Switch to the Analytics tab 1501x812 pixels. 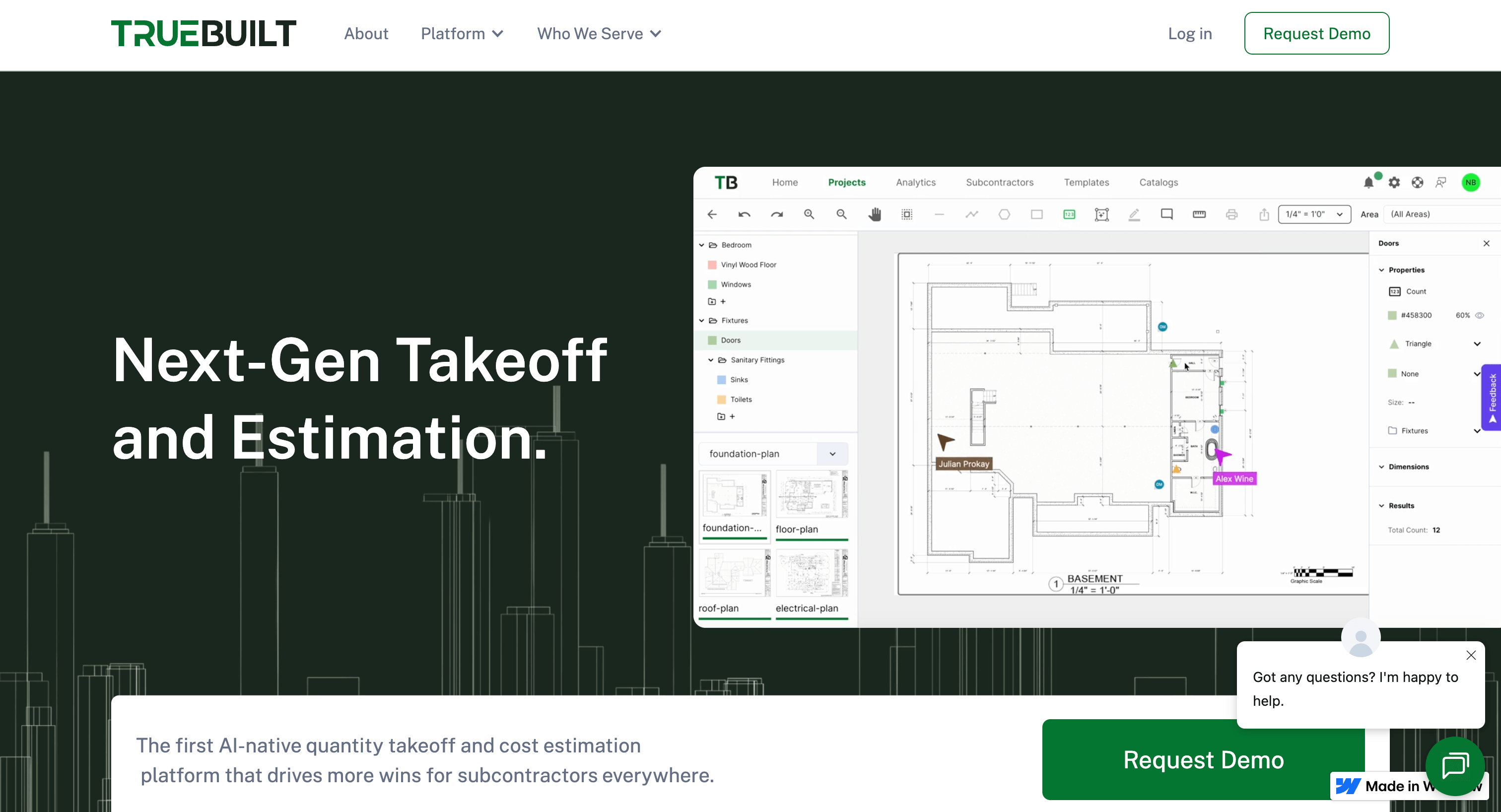point(915,182)
